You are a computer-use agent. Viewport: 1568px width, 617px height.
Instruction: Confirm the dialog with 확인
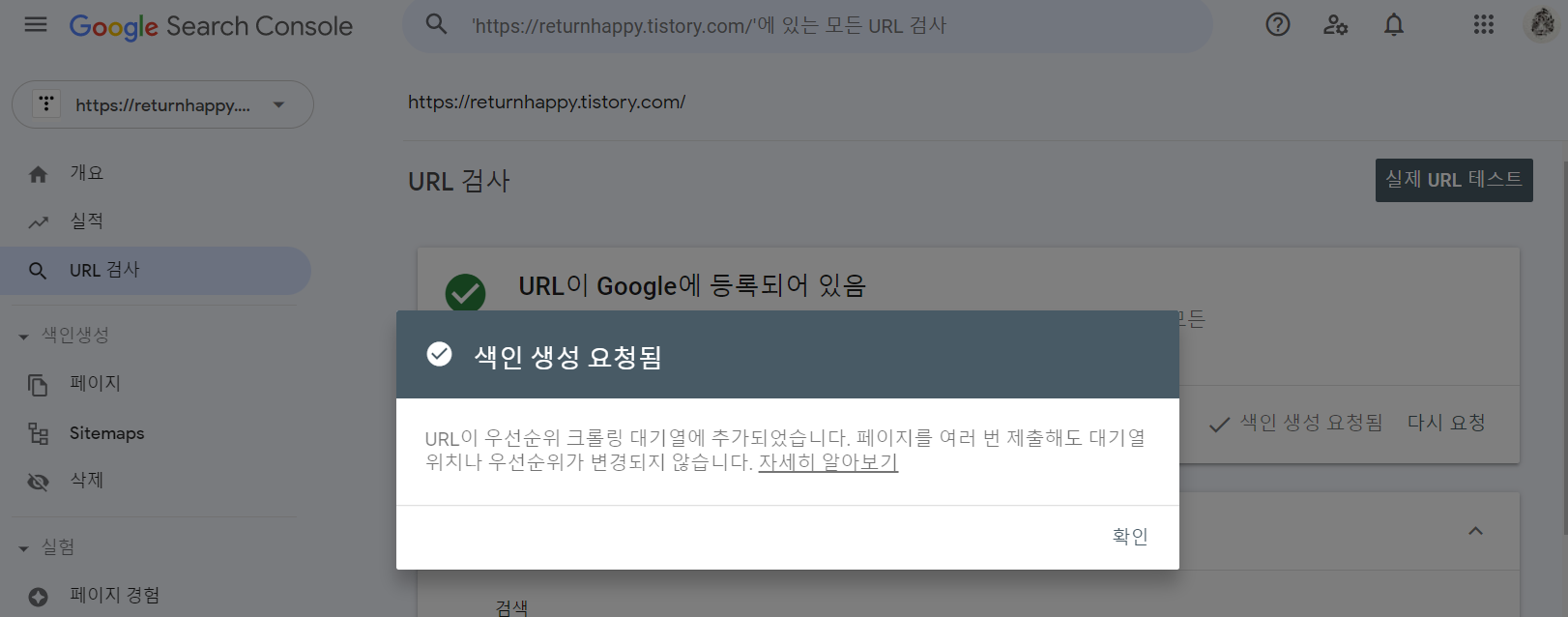click(1129, 537)
